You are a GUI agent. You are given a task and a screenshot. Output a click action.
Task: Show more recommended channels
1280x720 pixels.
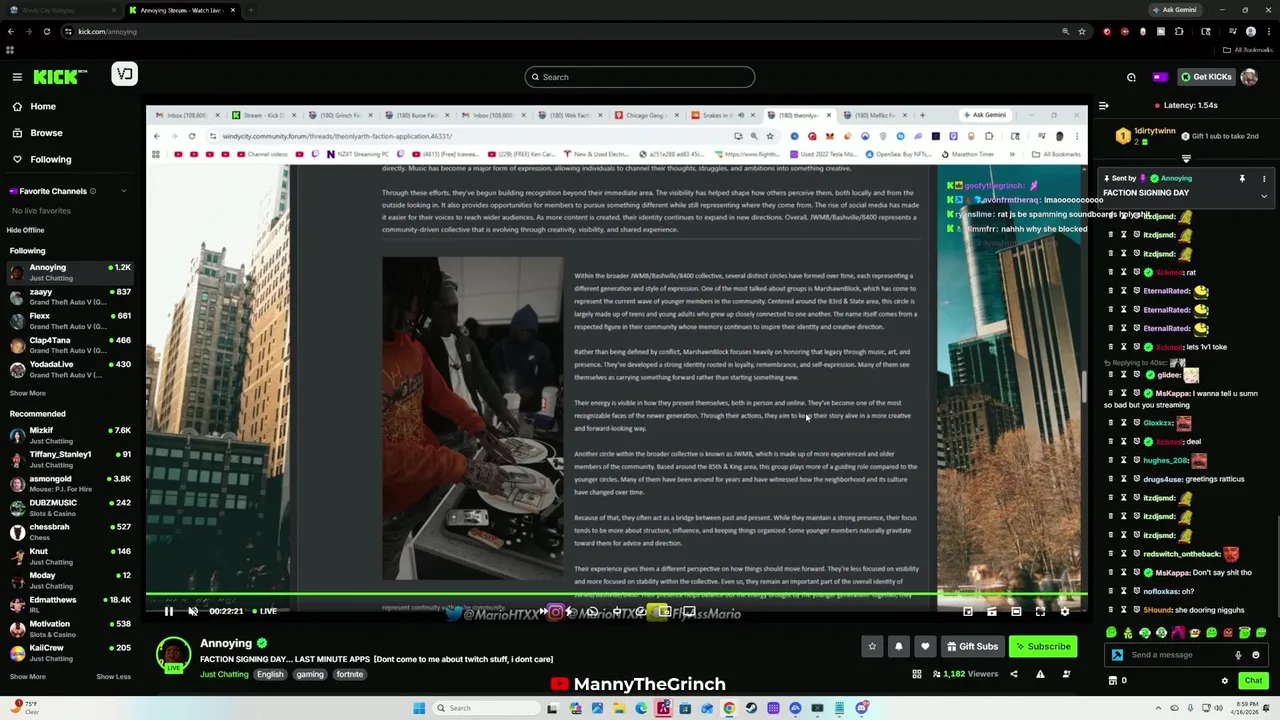27,677
